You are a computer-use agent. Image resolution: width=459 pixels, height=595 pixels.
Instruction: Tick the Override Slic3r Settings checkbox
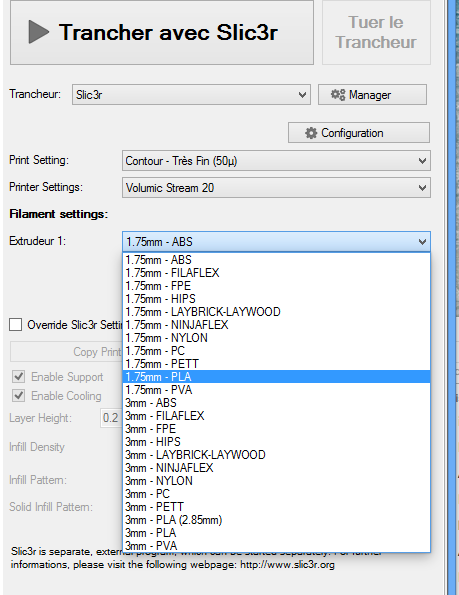pos(16,325)
